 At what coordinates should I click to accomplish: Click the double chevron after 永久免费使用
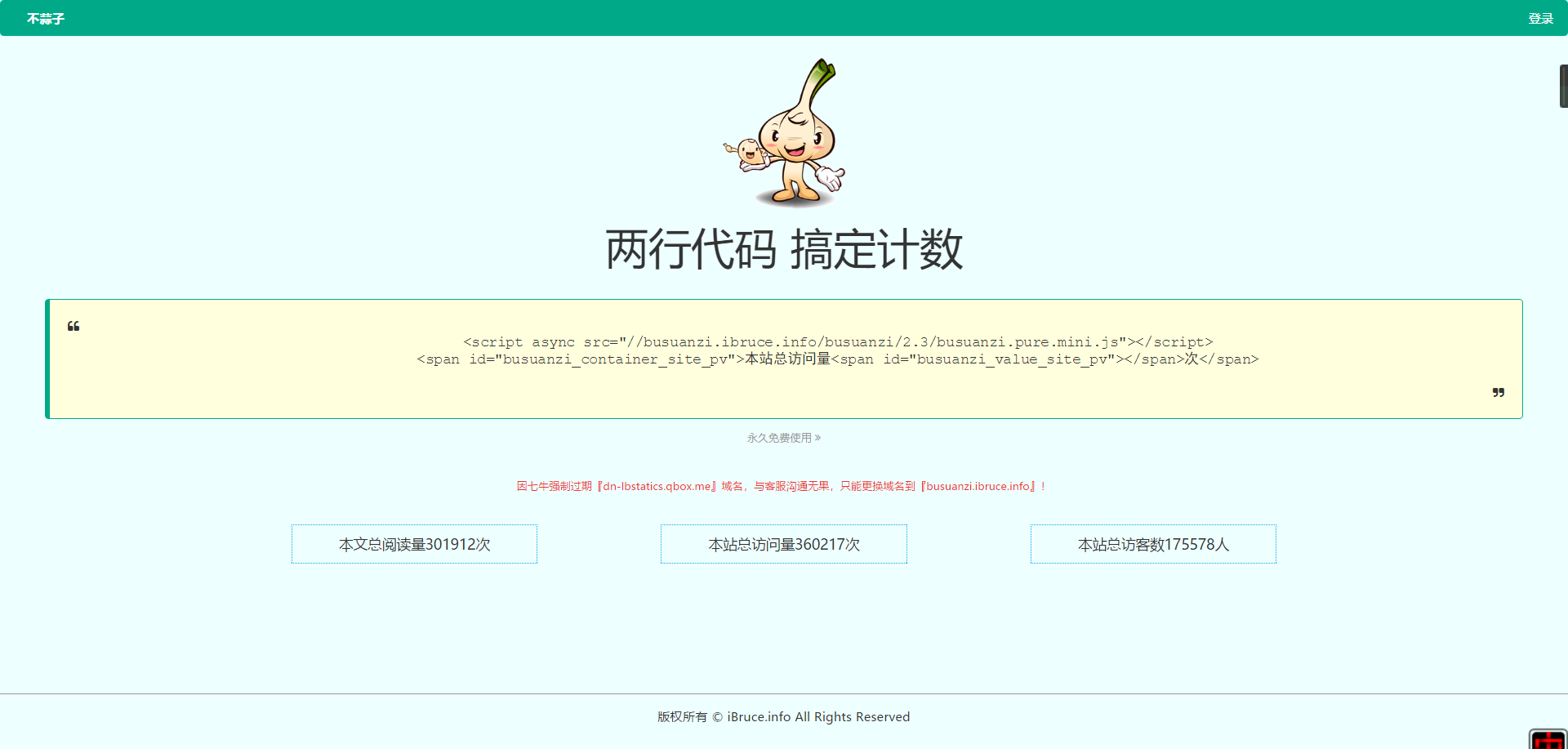click(x=817, y=438)
